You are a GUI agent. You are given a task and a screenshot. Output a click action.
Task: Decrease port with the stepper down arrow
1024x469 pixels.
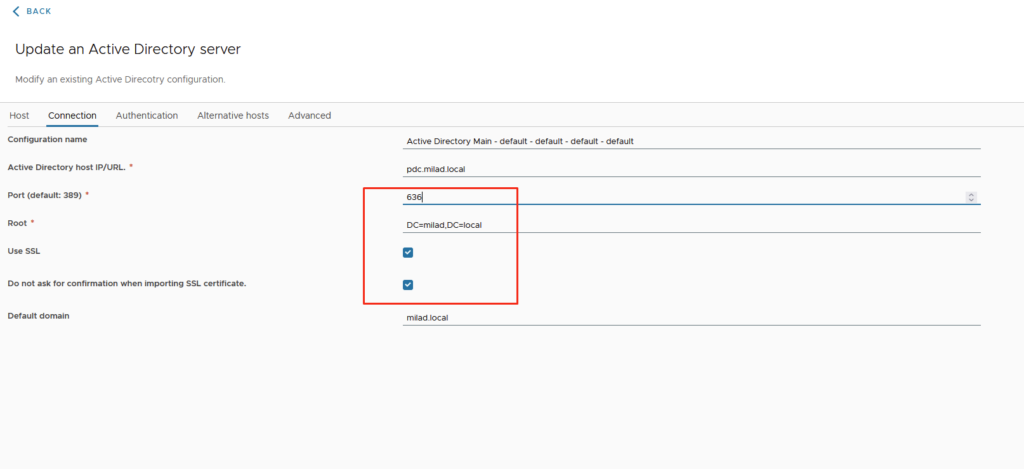(971, 200)
